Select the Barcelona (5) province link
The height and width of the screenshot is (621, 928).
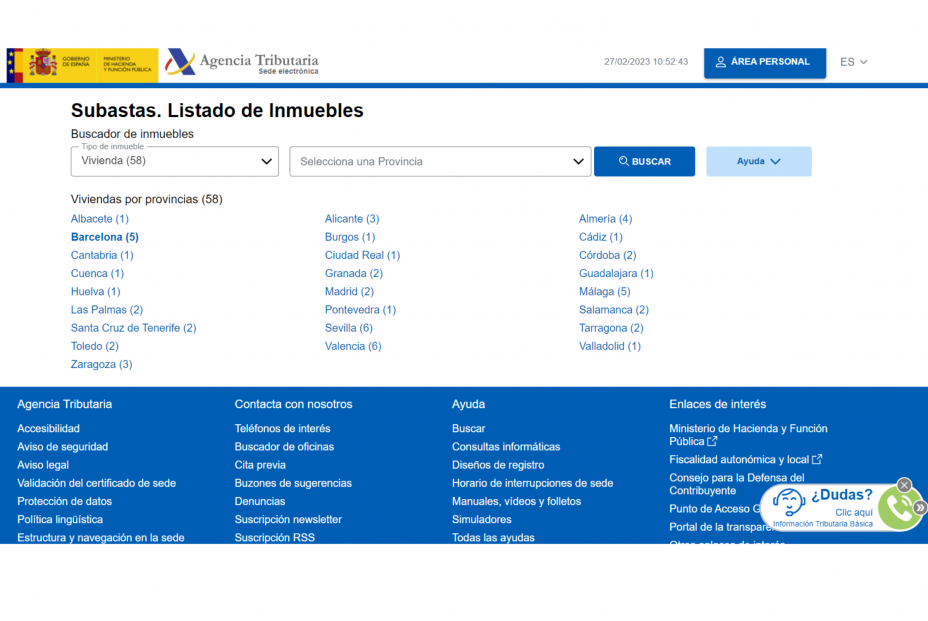[104, 237]
